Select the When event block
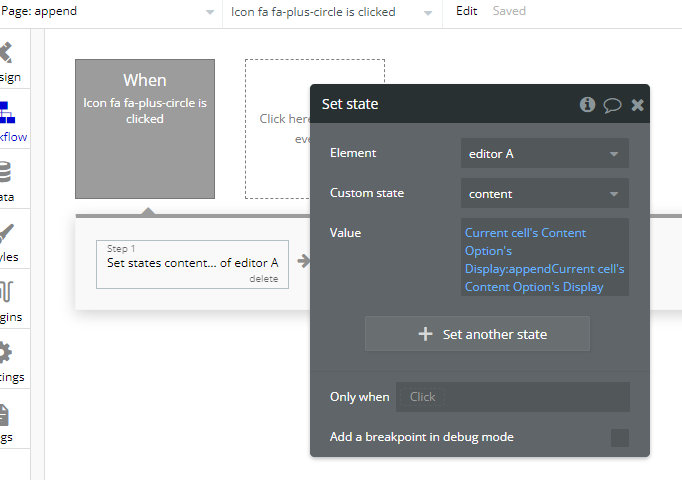 [x=145, y=129]
